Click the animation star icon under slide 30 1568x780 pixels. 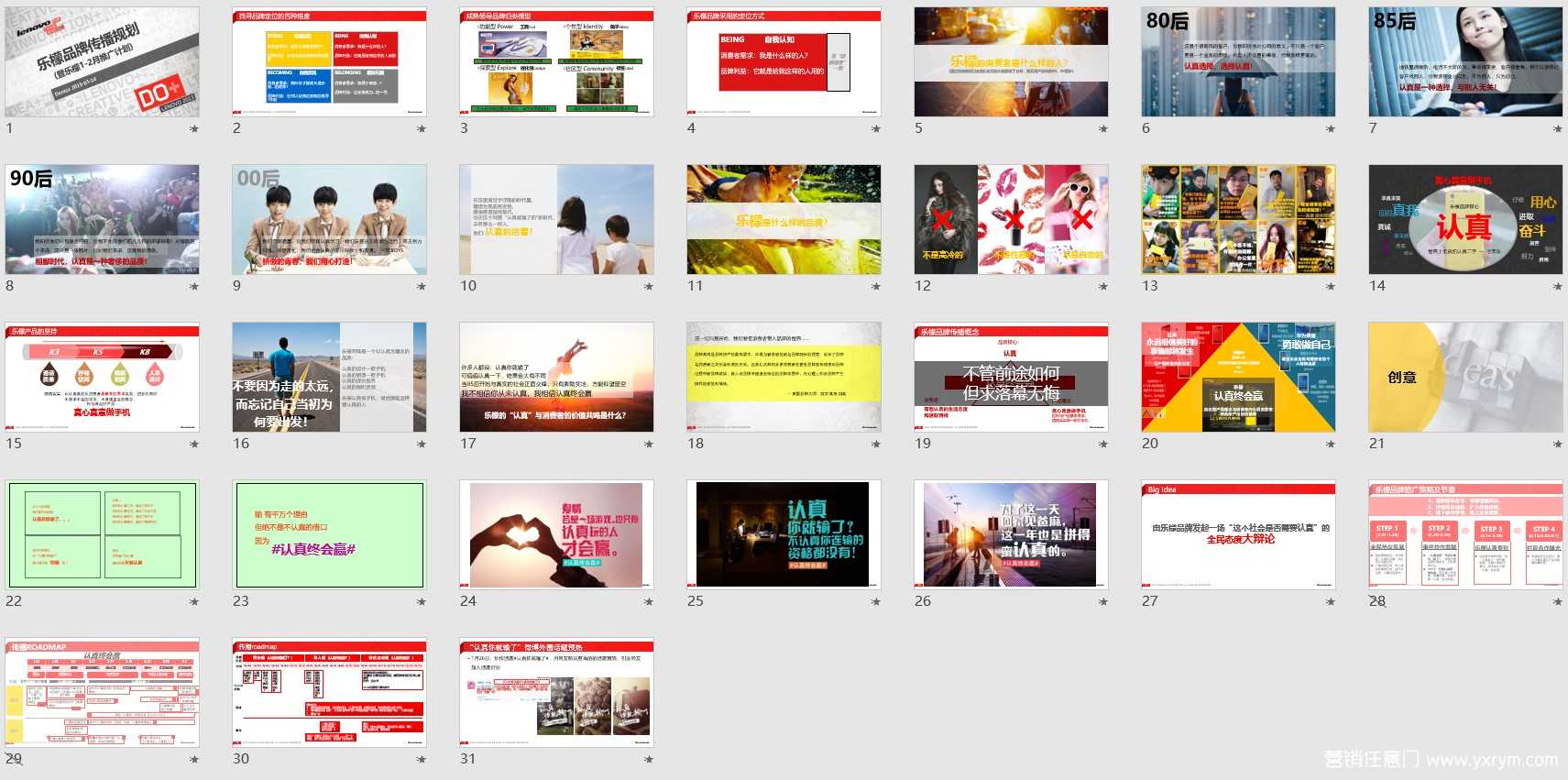click(422, 760)
